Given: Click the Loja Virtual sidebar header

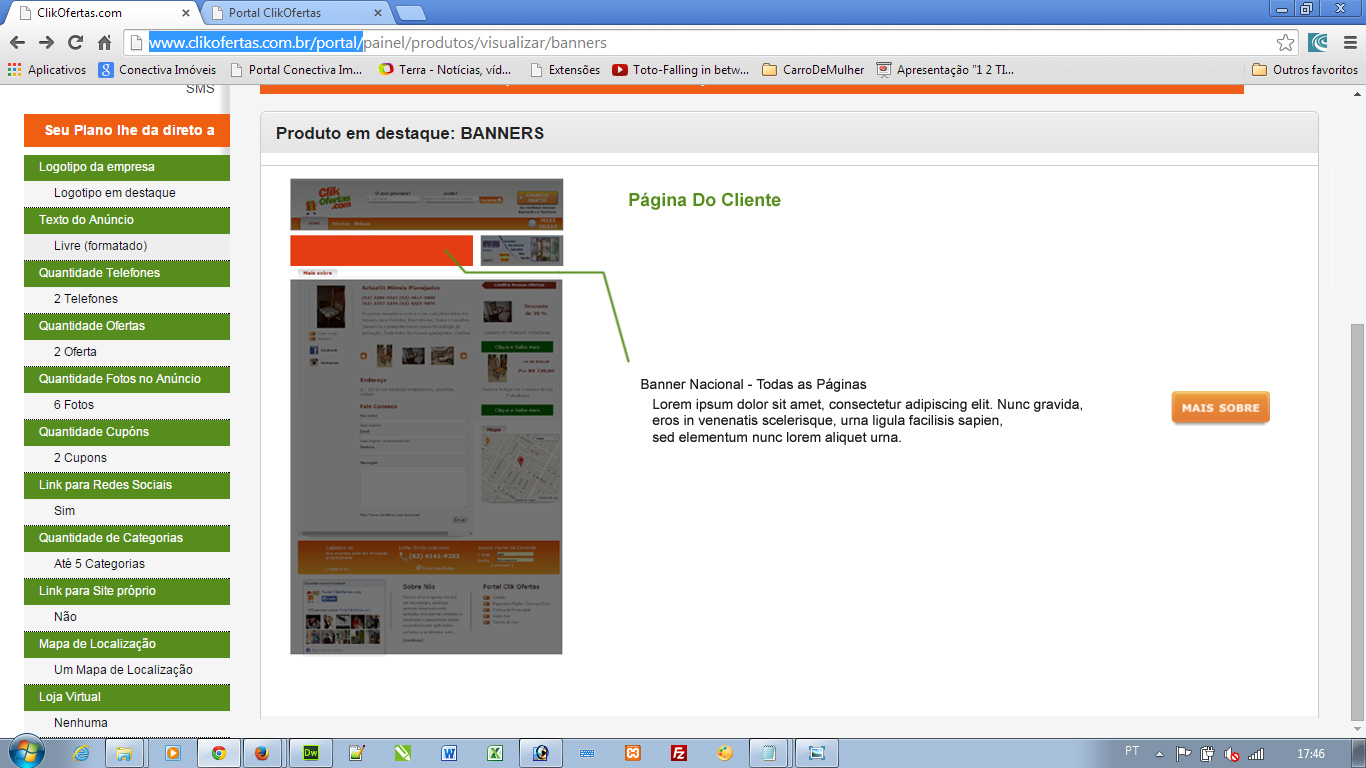Looking at the screenshot, I should pyautogui.click(x=127, y=697).
